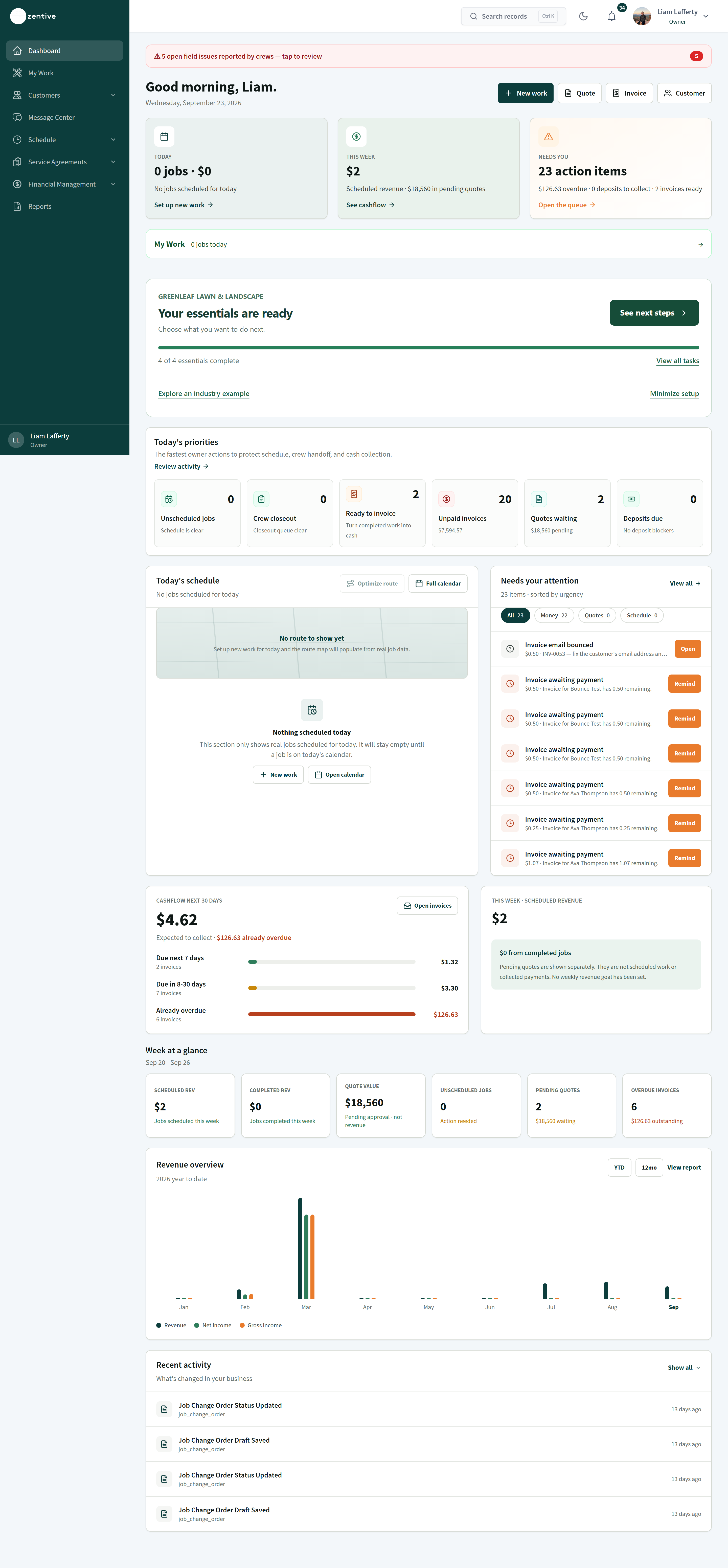Expand Service Agreements submenu chevron
The image size is (728, 1568).
pos(113,162)
